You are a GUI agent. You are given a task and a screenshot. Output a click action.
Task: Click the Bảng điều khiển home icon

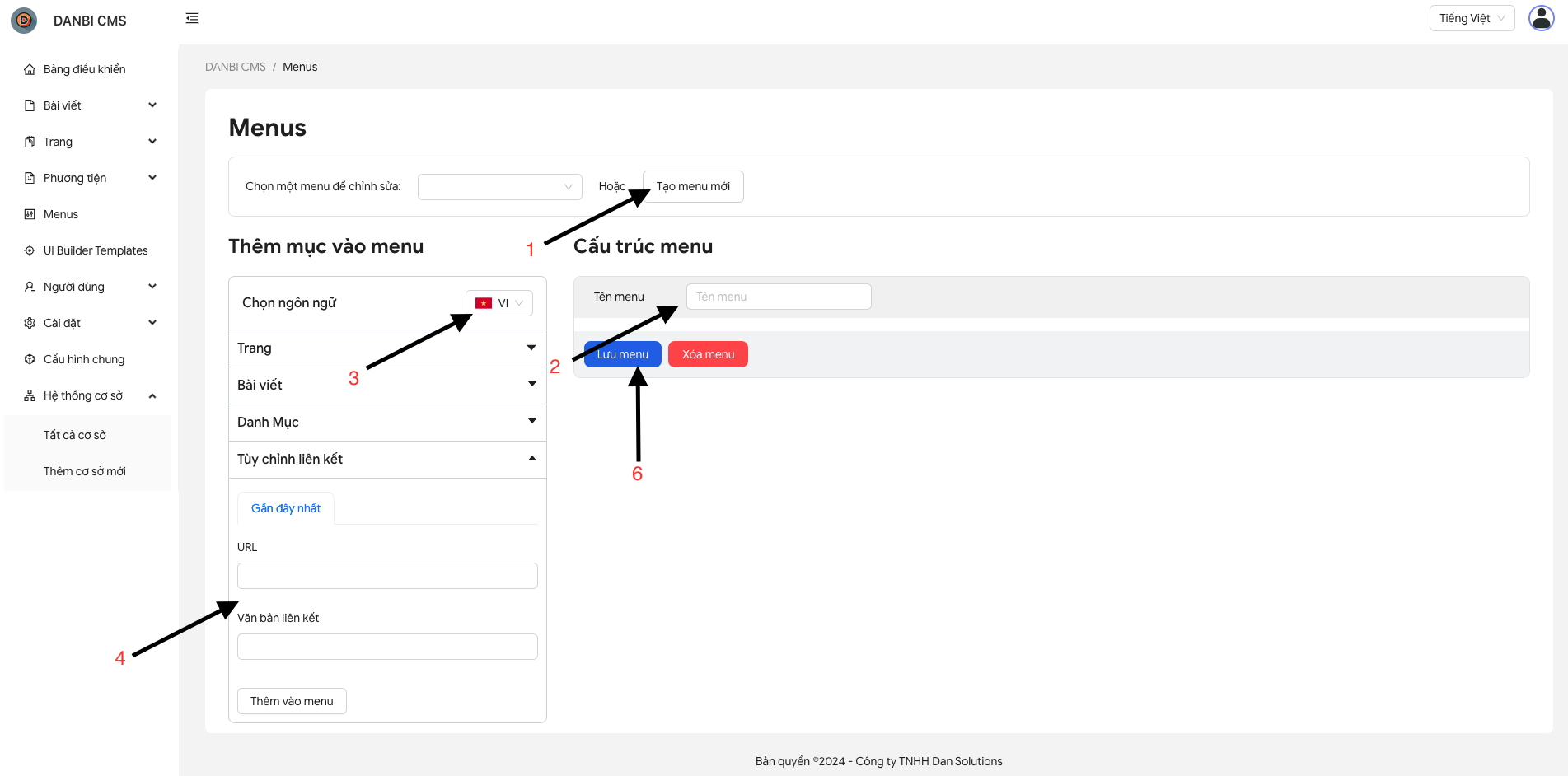[30, 69]
